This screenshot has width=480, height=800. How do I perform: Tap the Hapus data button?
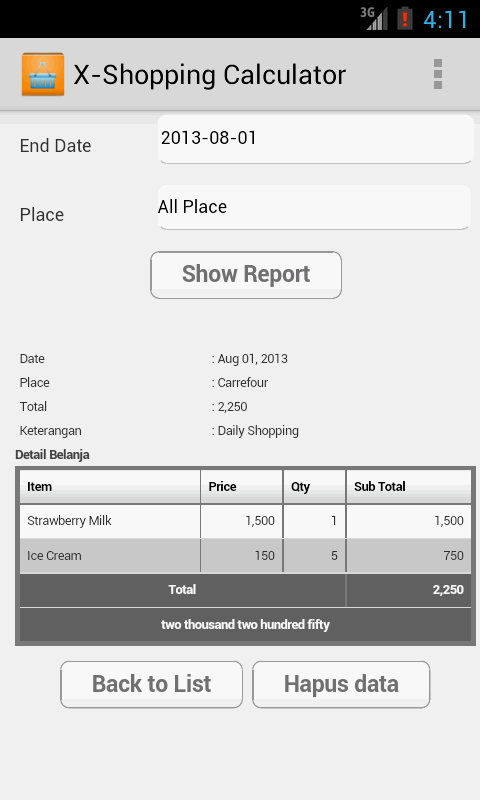[341, 684]
